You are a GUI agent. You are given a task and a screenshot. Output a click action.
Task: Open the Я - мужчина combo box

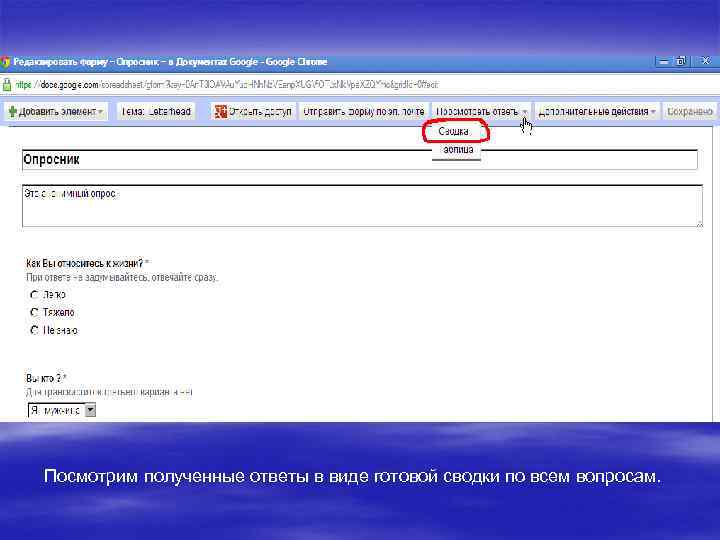(x=62, y=410)
